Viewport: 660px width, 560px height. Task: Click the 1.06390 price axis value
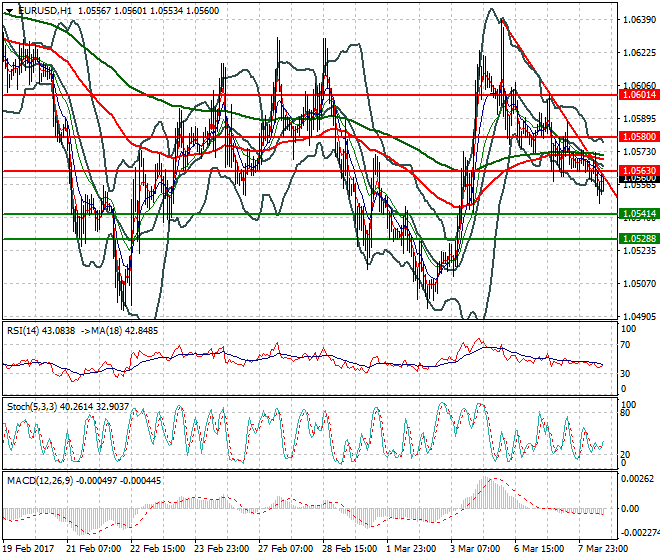point(639,19)
